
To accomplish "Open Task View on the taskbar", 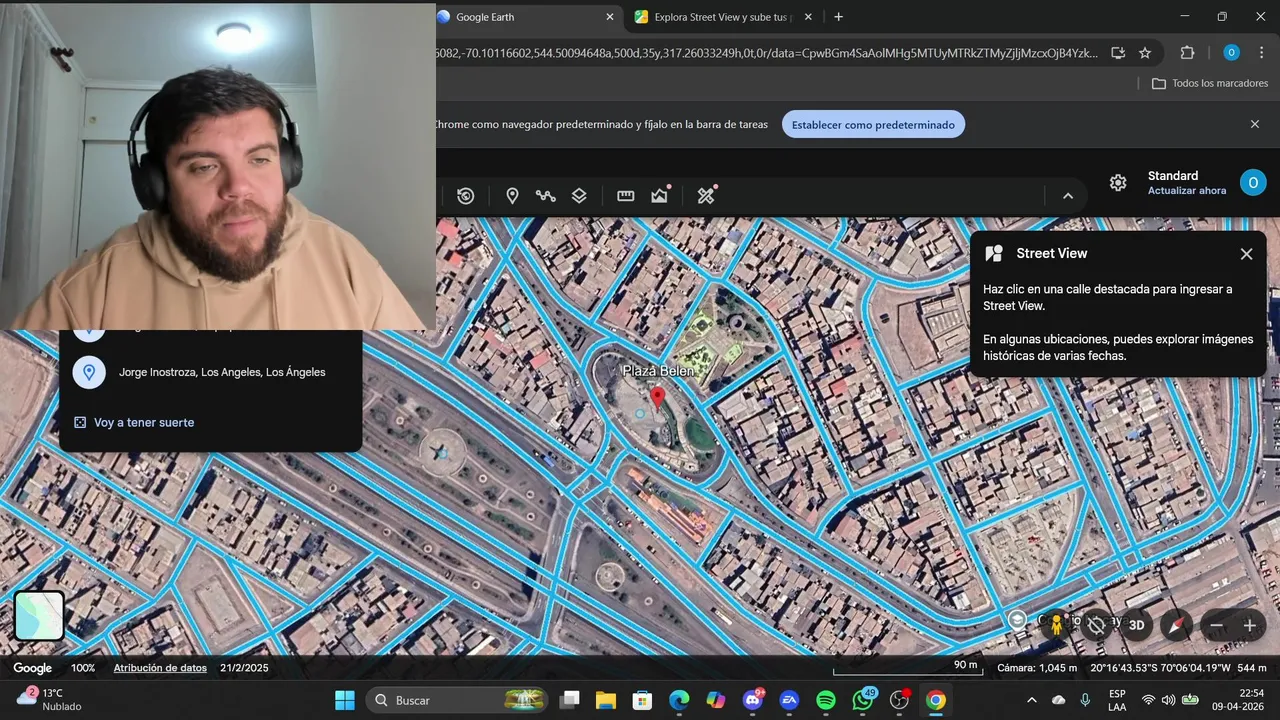I will tap(569, 700).
